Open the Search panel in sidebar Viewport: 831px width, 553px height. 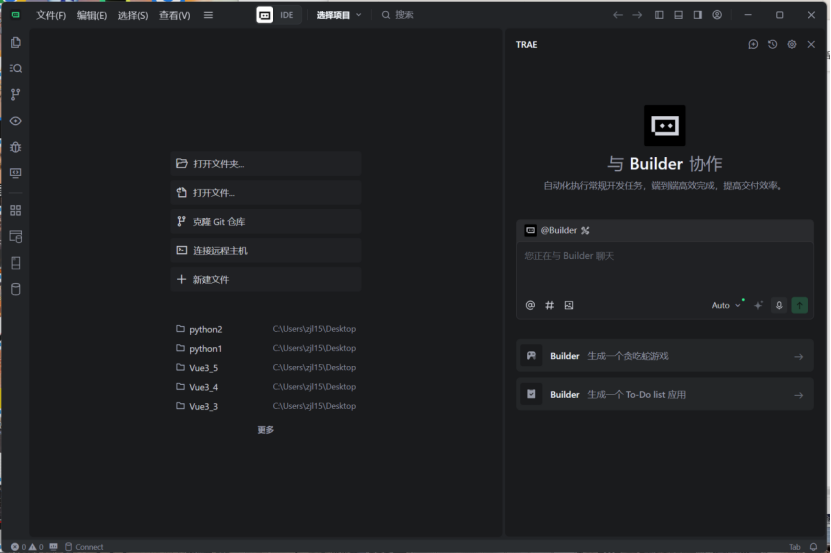coord(16,68)
